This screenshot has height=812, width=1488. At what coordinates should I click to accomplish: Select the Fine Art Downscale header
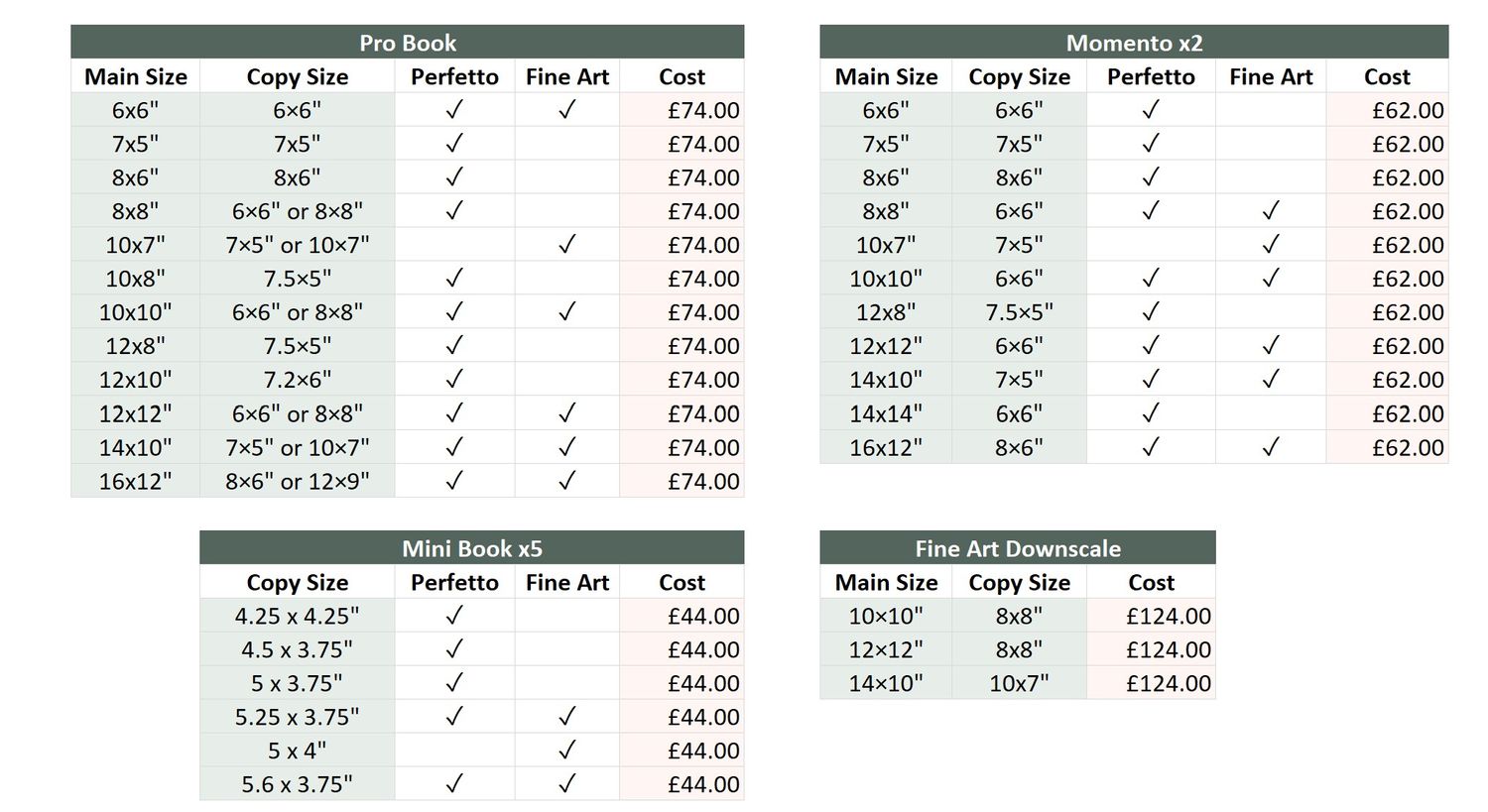(1018, 548)
